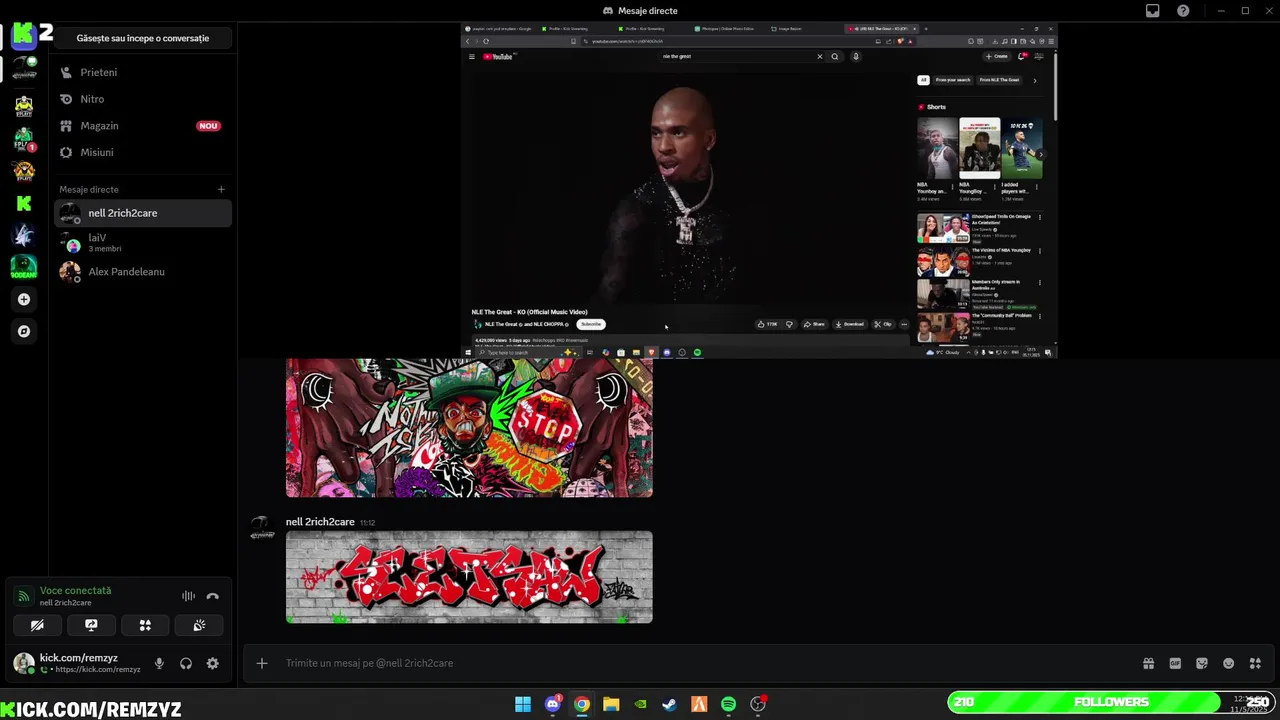Select 'From your search' chip in stream
This screenshot has height=720, width=1280.
952,80
